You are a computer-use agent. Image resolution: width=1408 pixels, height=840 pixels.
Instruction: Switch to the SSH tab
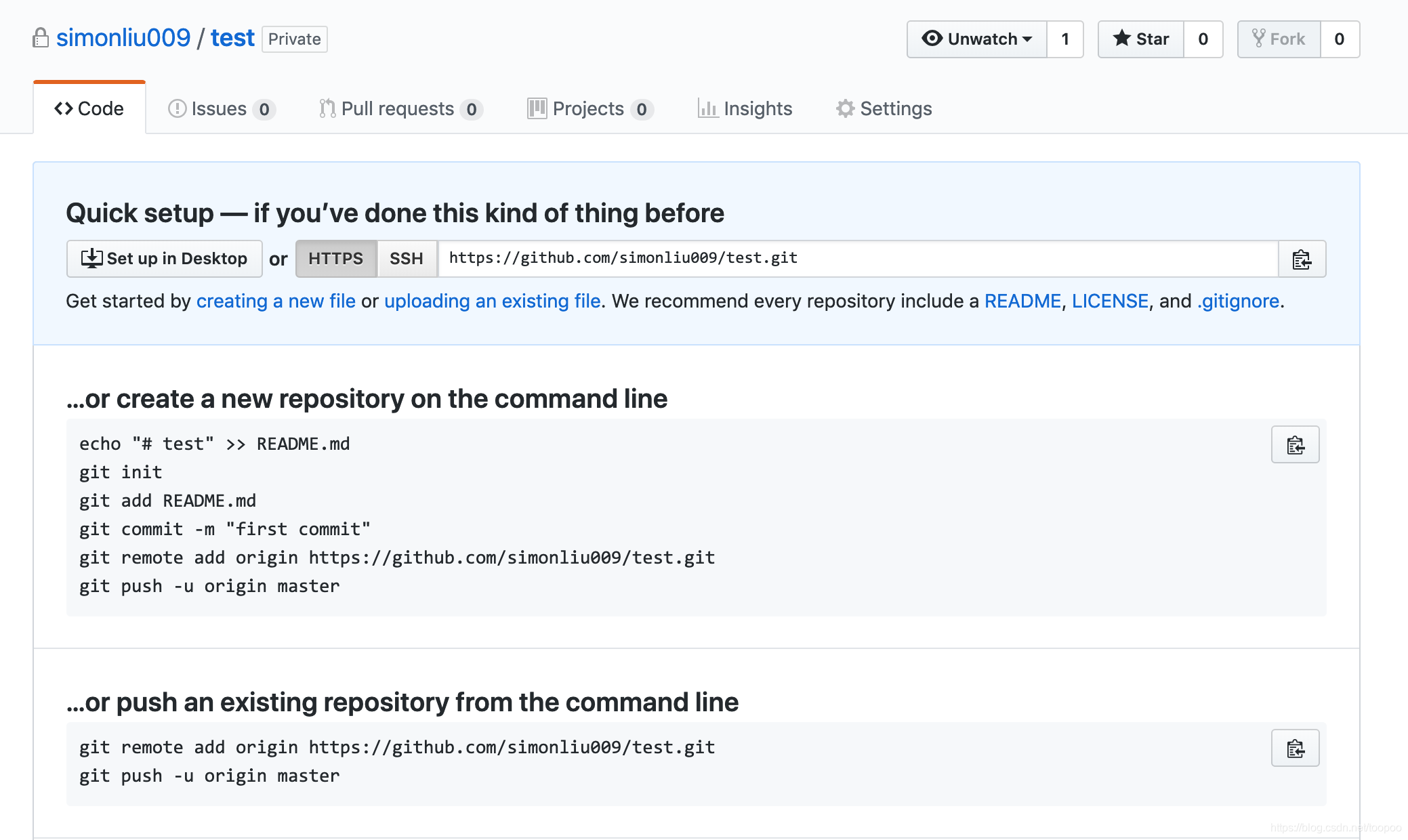[406, 258]
